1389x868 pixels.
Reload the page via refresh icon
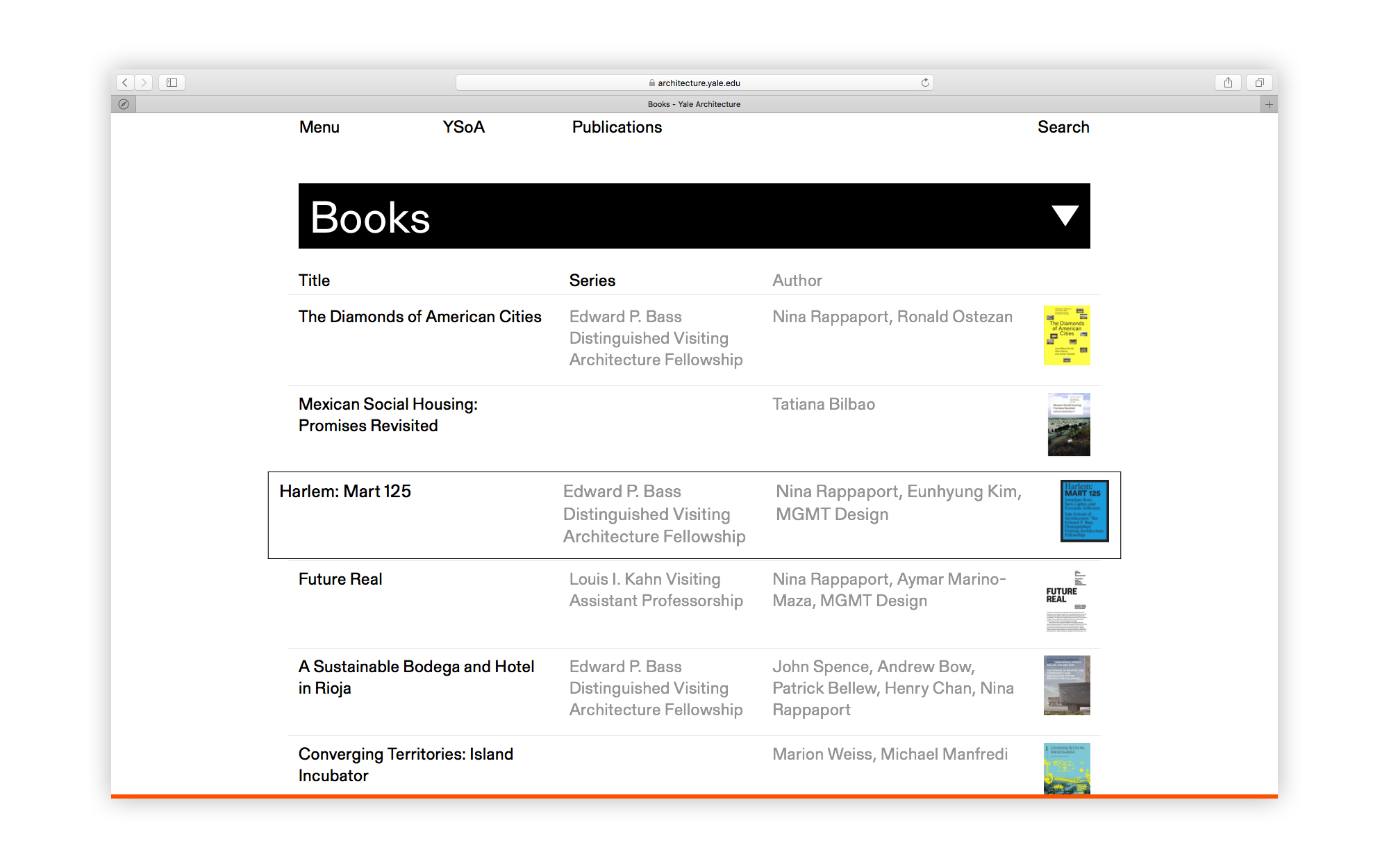pos(925,83)
